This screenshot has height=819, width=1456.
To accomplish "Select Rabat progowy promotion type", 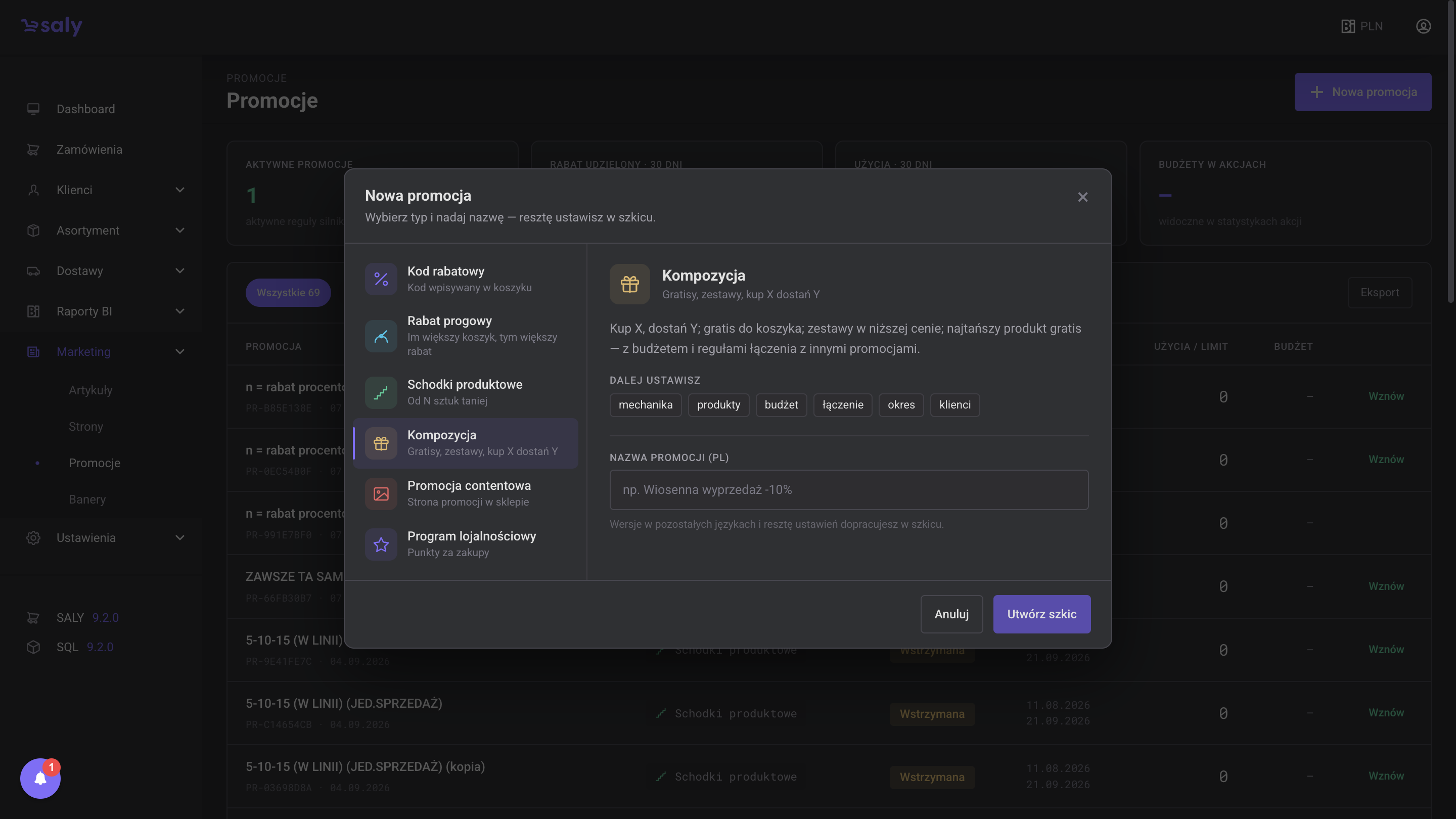I will tap(466, 336).
